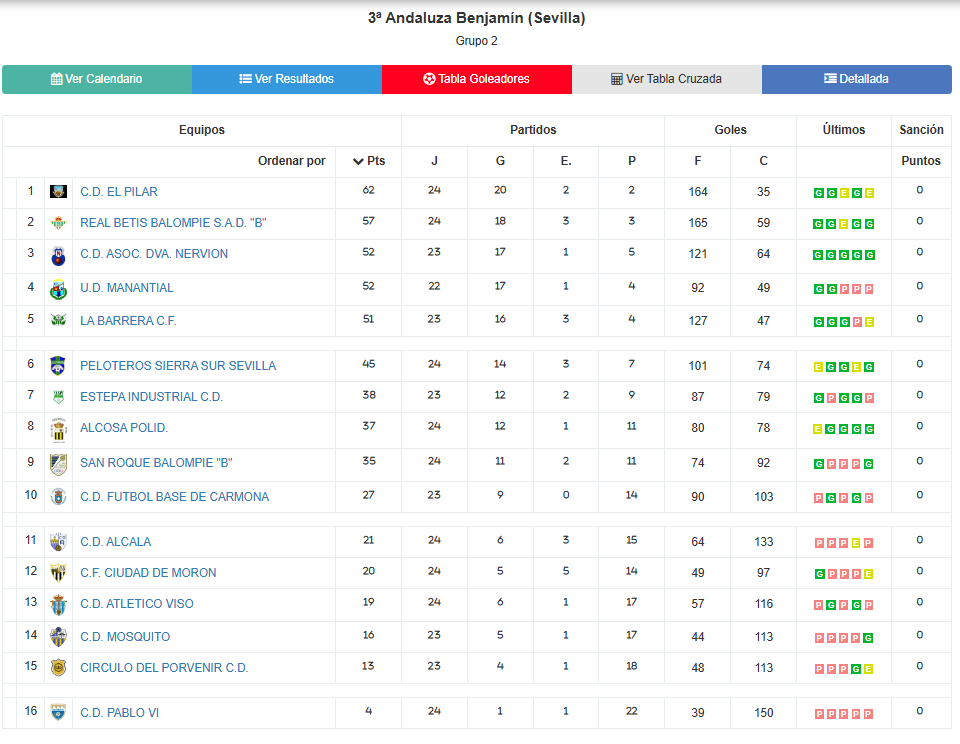The image size is (960, 744).
Task: Open CIRCULO DEL PORVENIR C.D. link
Action: coord(164,667)
